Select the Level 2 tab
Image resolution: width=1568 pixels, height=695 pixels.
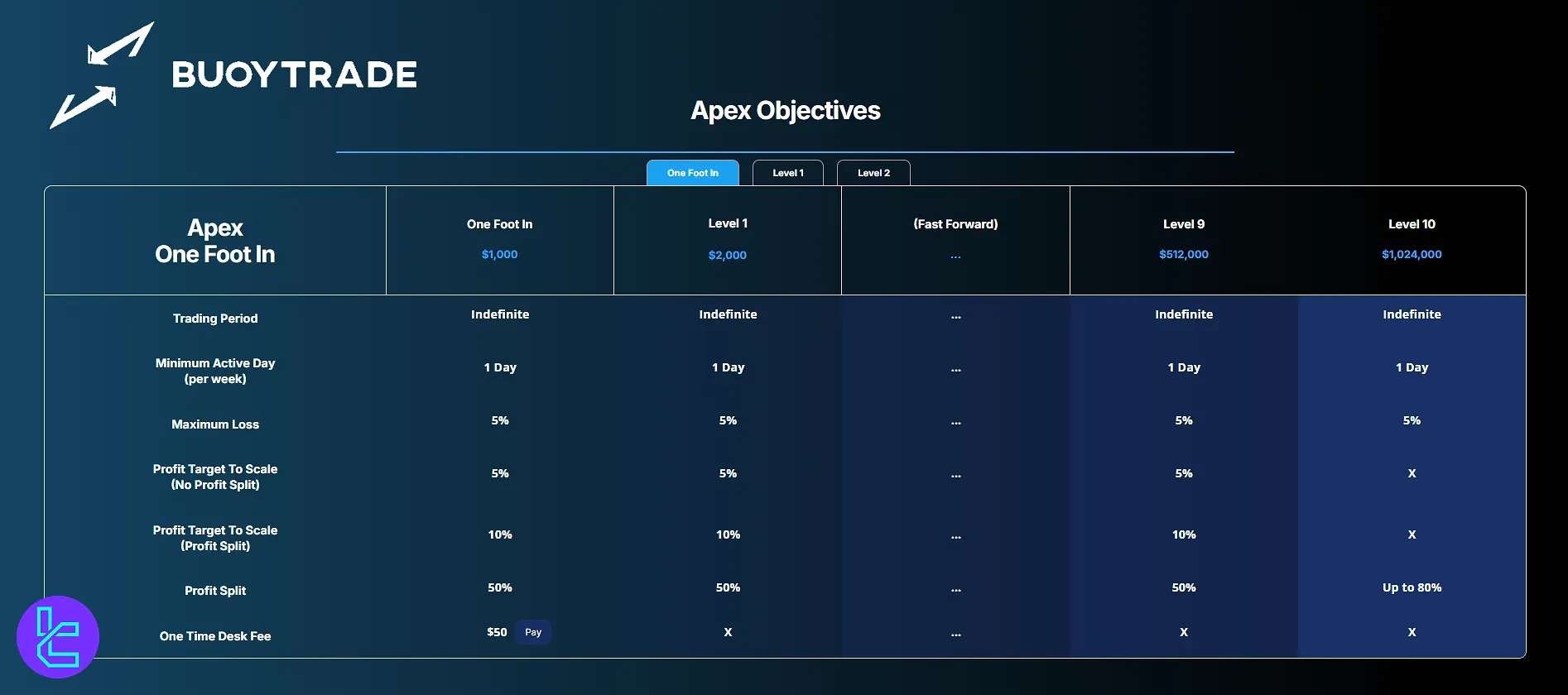tap(873, 173)
